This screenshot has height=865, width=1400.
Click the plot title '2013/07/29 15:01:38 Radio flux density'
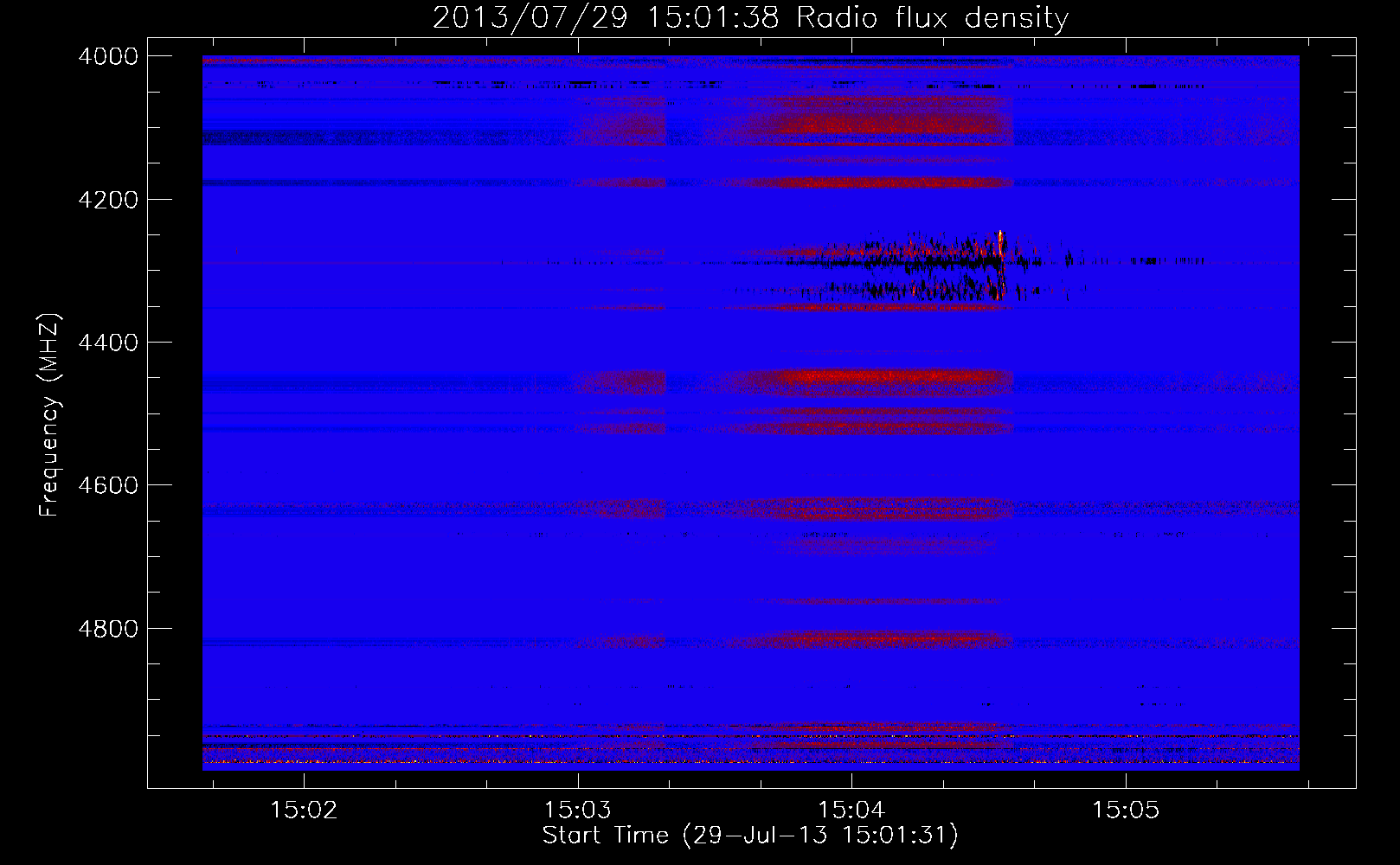(750, 17)
